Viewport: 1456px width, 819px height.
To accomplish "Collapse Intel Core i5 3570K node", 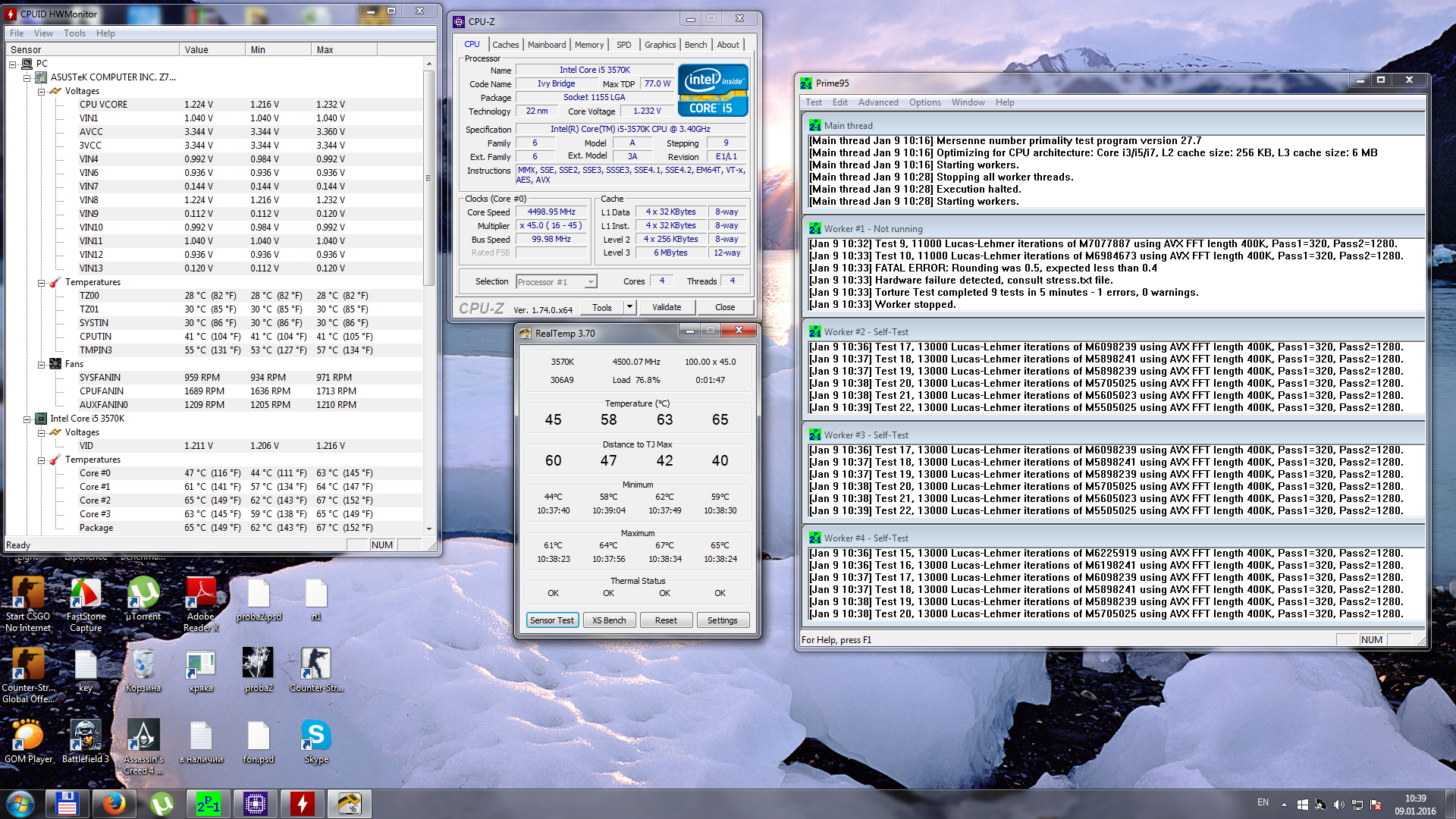I will pos(27,419).
